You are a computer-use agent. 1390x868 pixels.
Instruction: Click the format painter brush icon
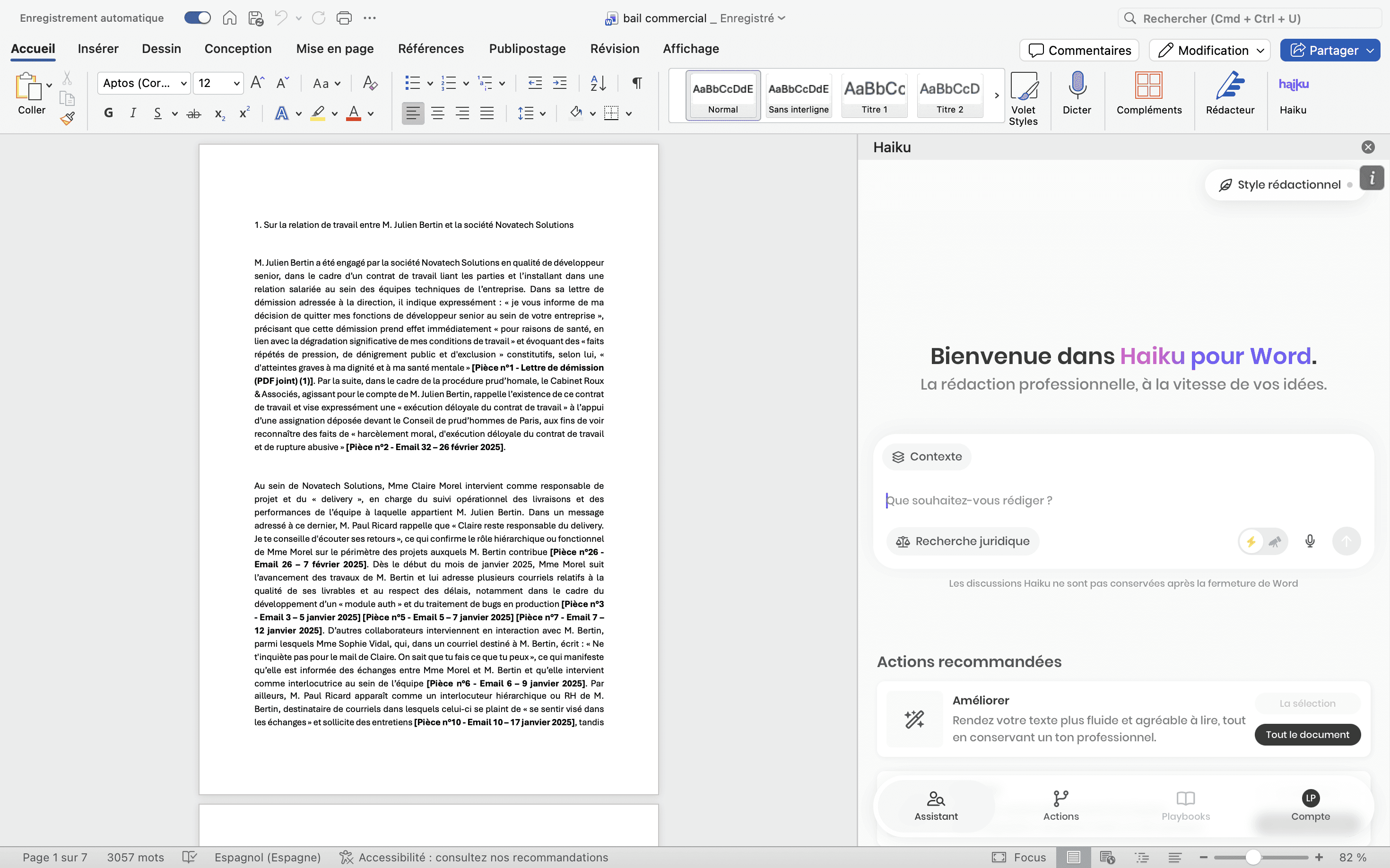(x=67, y=118)
